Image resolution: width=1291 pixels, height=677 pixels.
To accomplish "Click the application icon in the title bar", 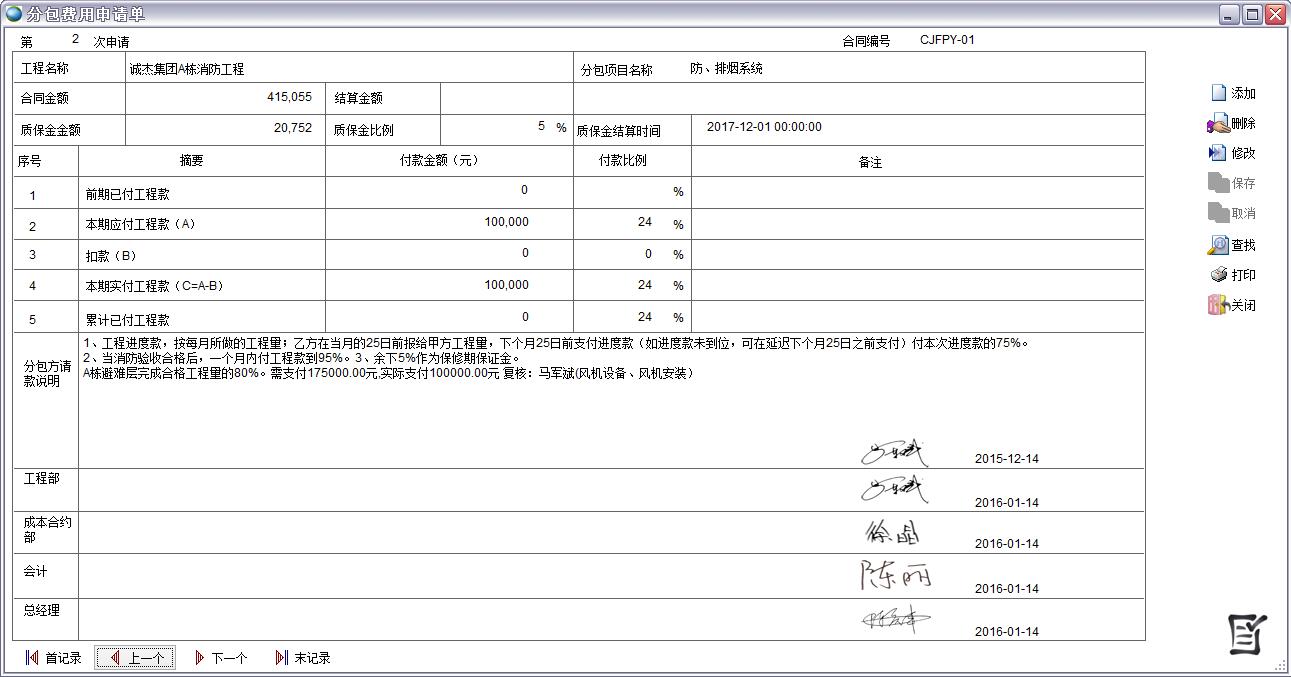I will coord(14,14).
